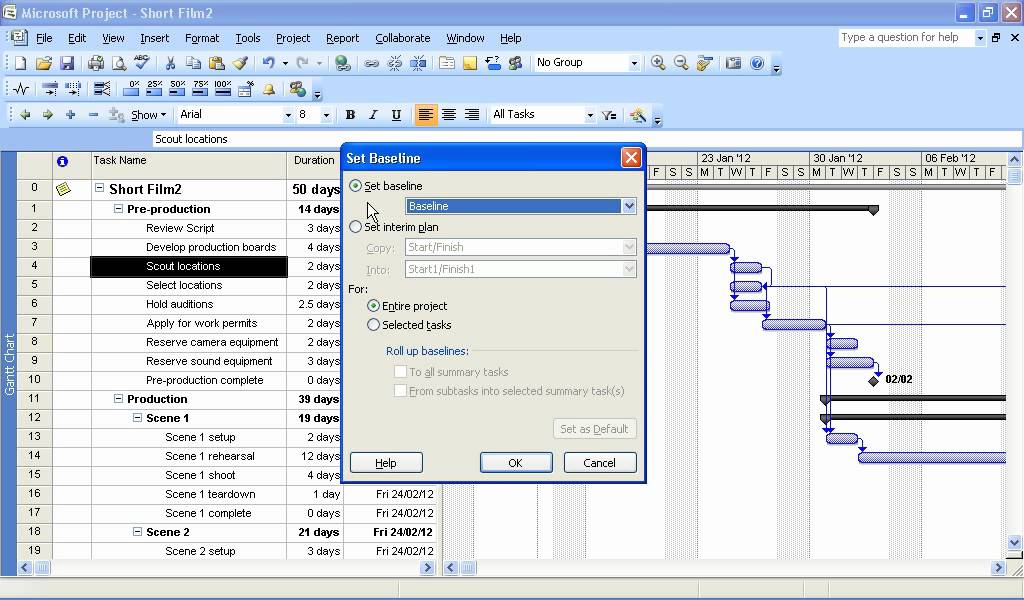Open the Tools menu

248,38
